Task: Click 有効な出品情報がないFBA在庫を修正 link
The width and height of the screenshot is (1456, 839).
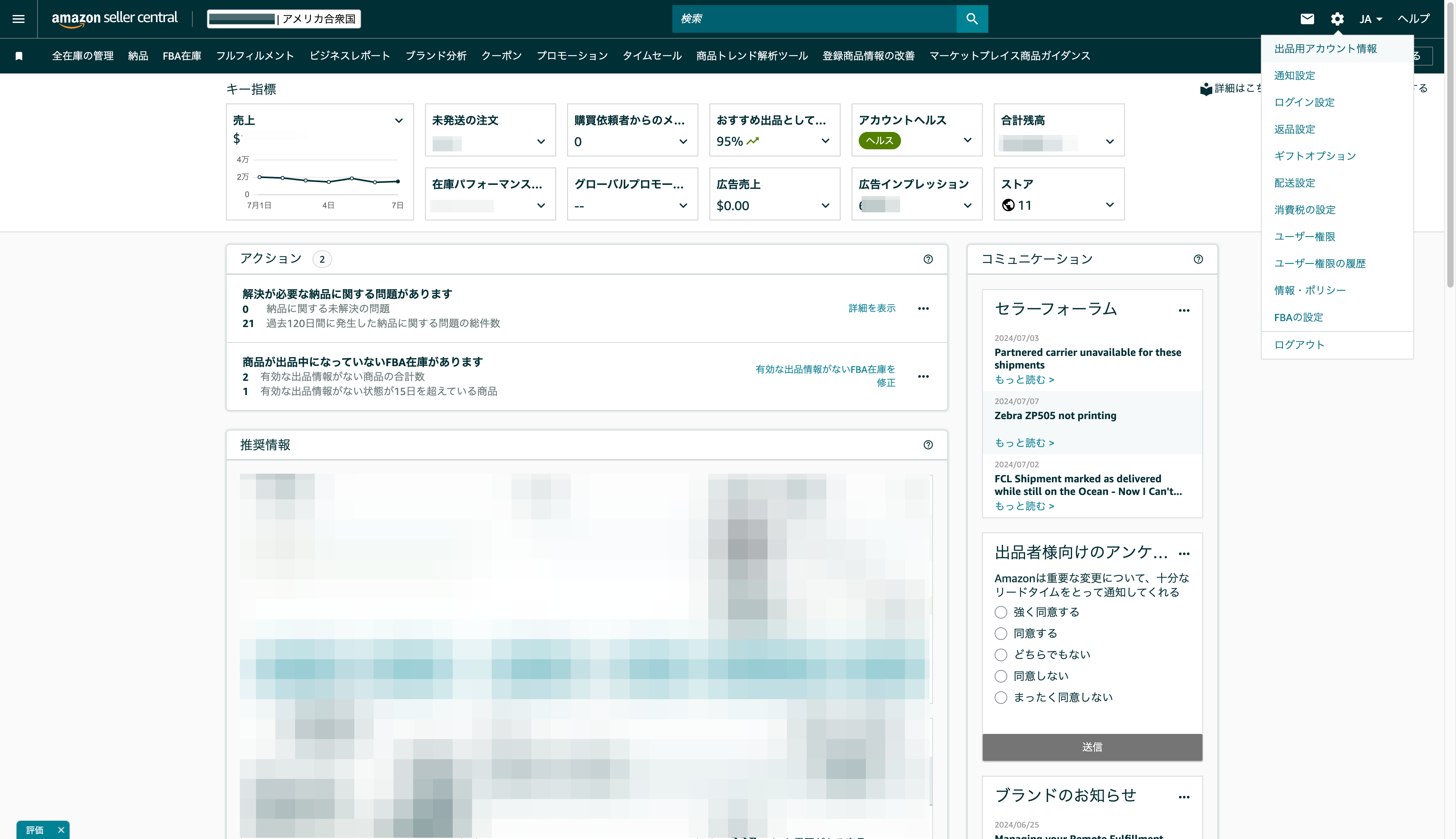Action: tap(825, 376)
